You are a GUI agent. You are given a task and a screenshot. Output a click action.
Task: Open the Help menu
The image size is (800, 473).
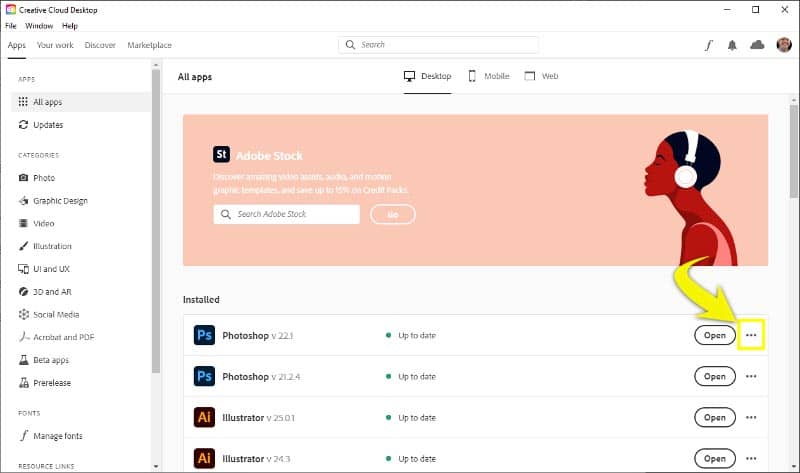70,26
